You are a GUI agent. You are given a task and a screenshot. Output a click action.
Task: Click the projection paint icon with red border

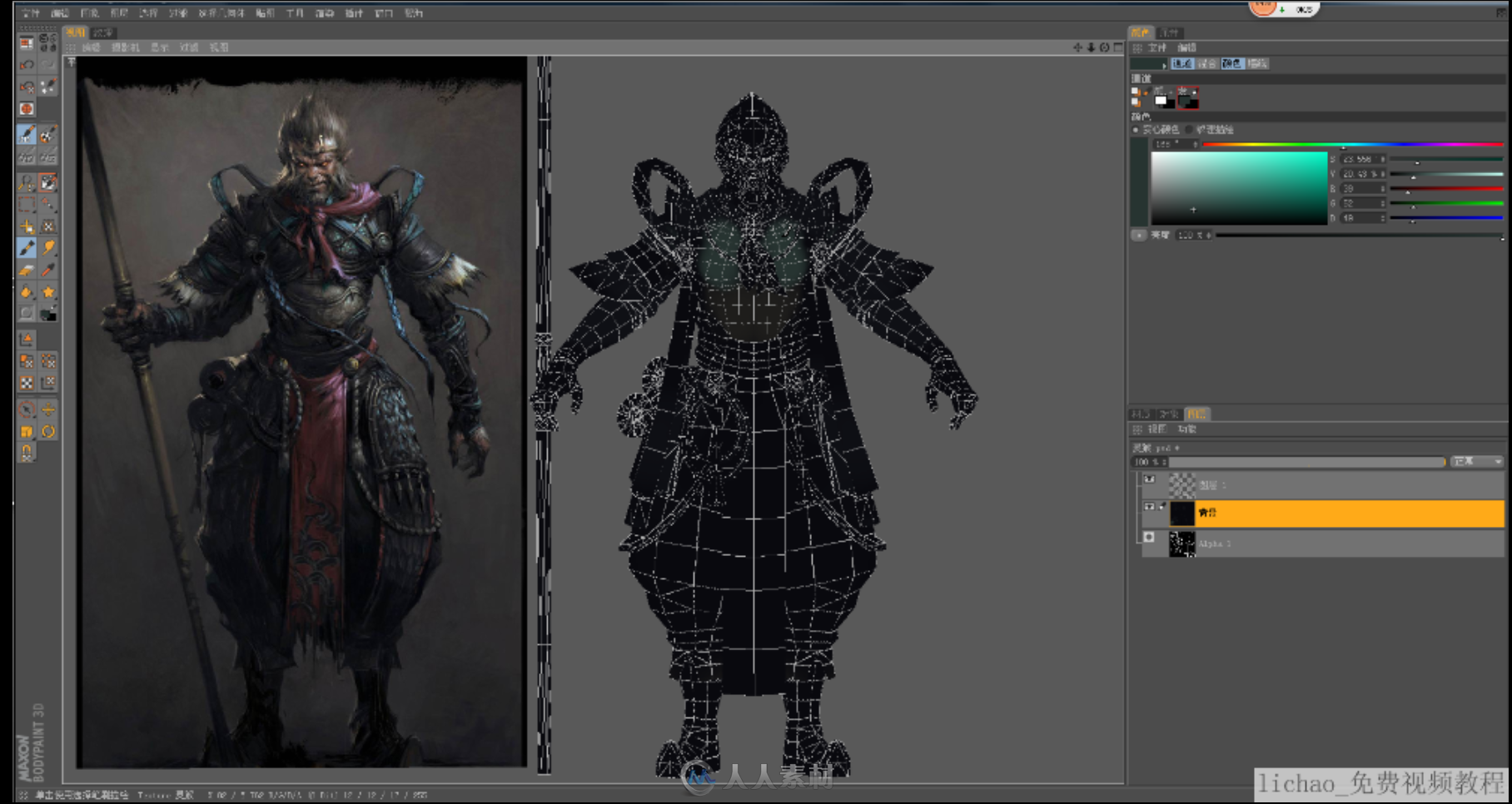[48, 182]
